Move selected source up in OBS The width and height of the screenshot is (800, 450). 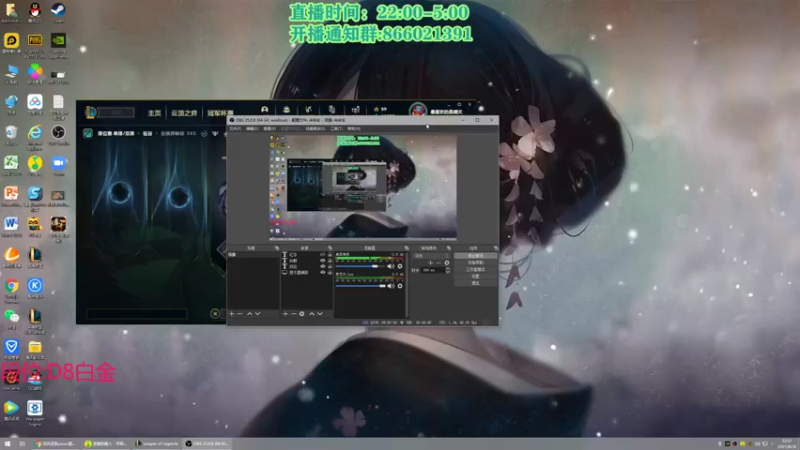312,314
